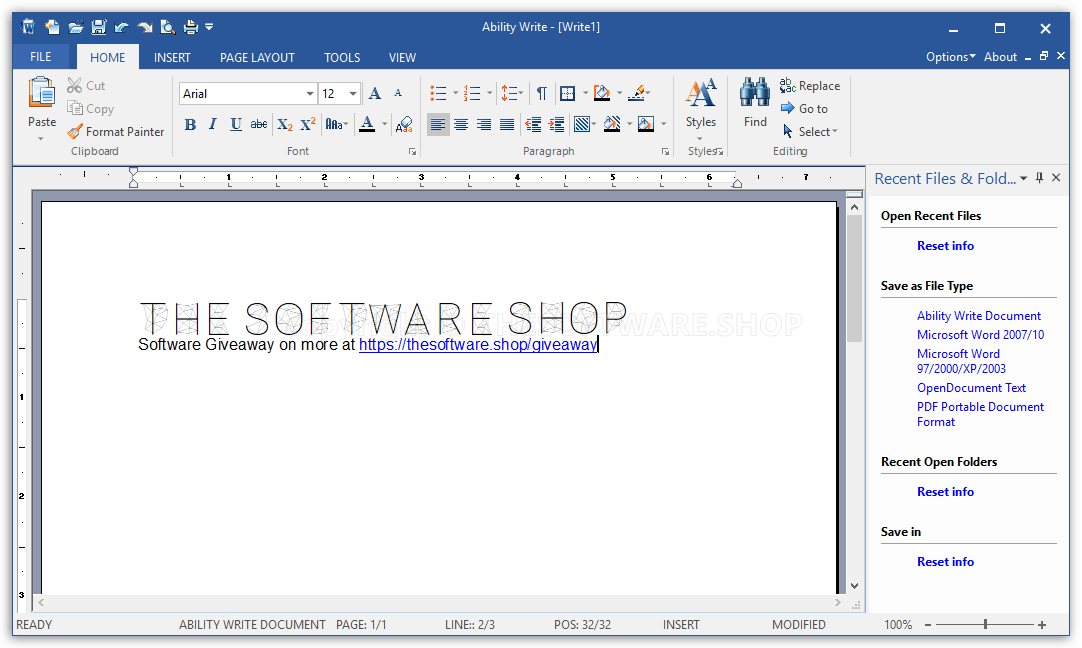
Task: Open the Options menu
Action: pyautogui.click(x=949, y=57)
